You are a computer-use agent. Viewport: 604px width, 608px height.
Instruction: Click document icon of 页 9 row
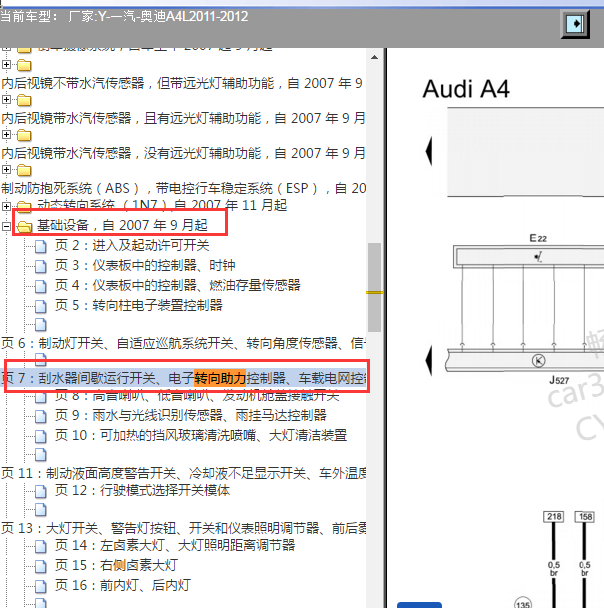tap(41, 416)
